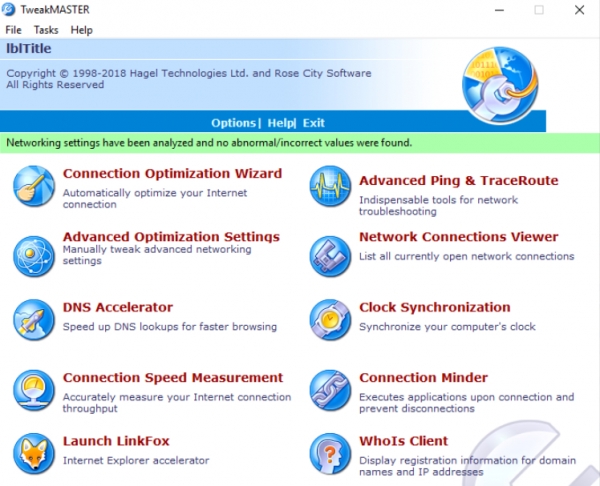Image resolution: width=600 pixels, height=486 pixels.
Task: Click the Clock Synchronization watch icon
Action: pyautogui.click(x=330, y=320)
